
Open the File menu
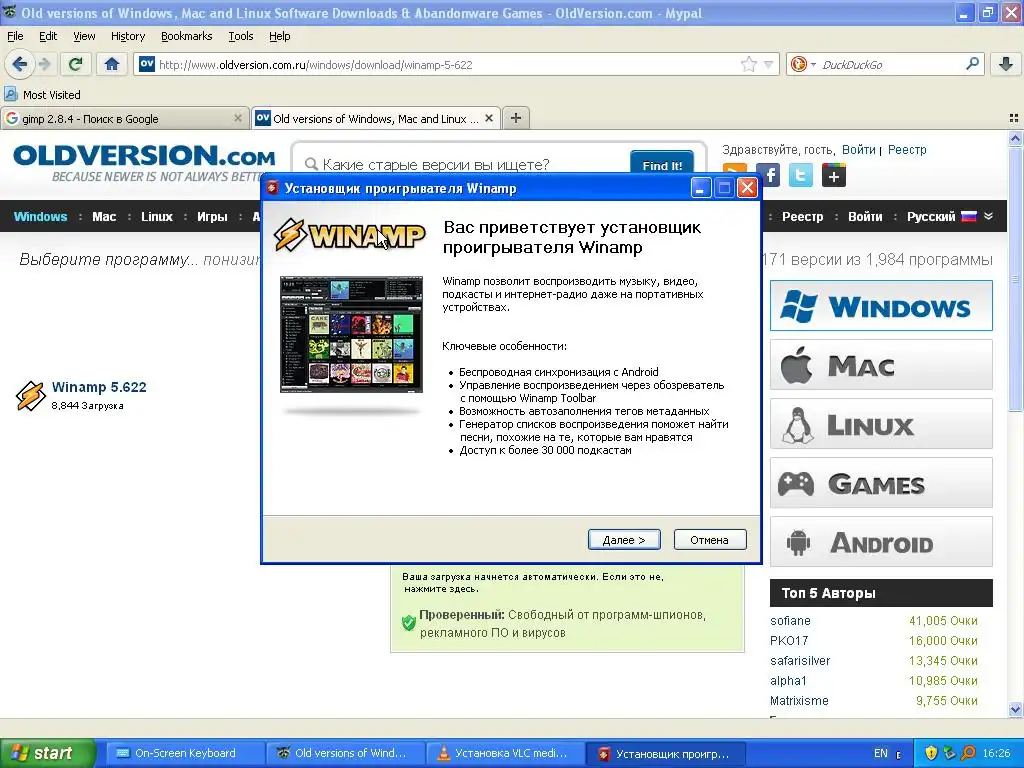pyautogui.click(x=15, y=36)
